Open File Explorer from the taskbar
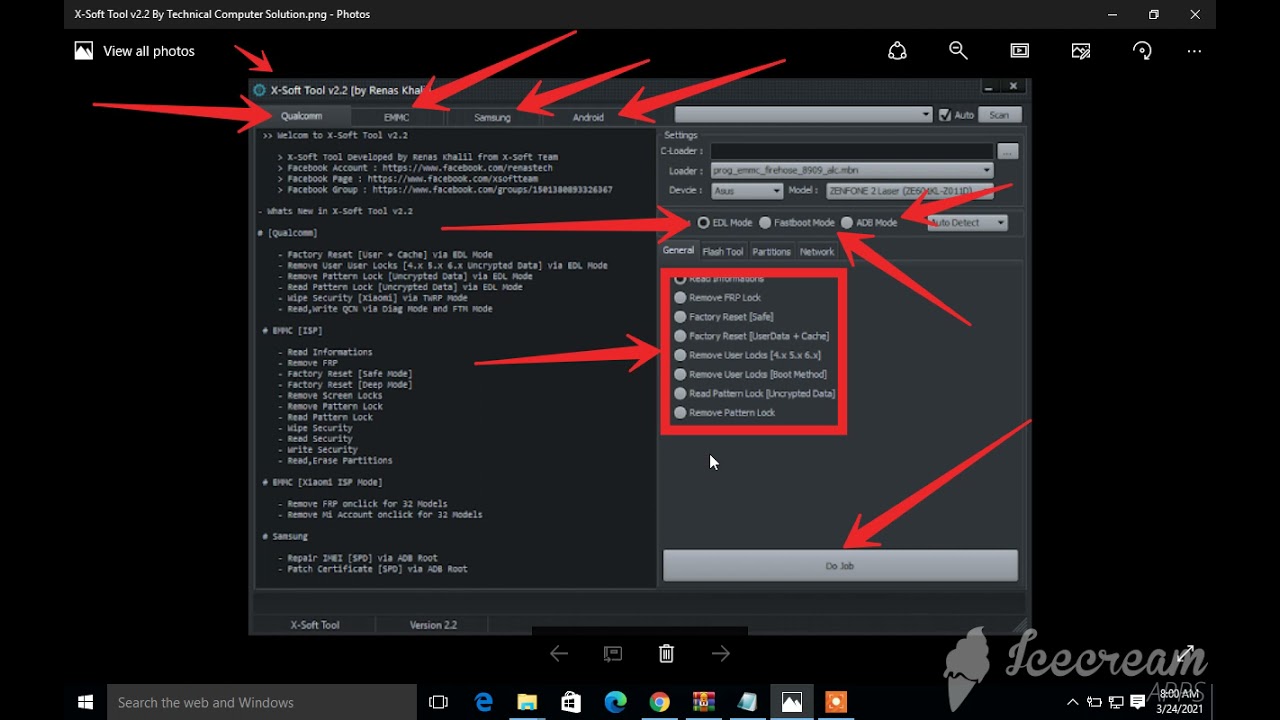1280x720 pixels. tap(527, 702)
